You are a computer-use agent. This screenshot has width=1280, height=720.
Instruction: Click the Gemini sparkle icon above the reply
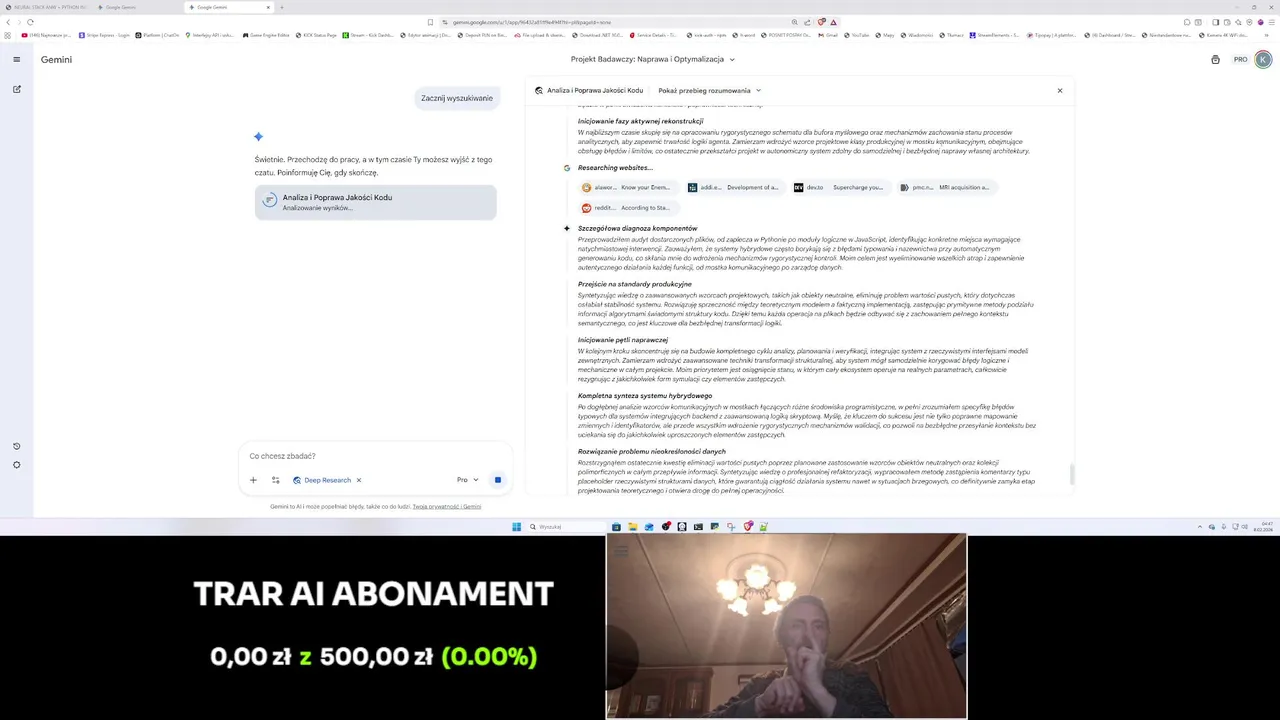(258, 136)
